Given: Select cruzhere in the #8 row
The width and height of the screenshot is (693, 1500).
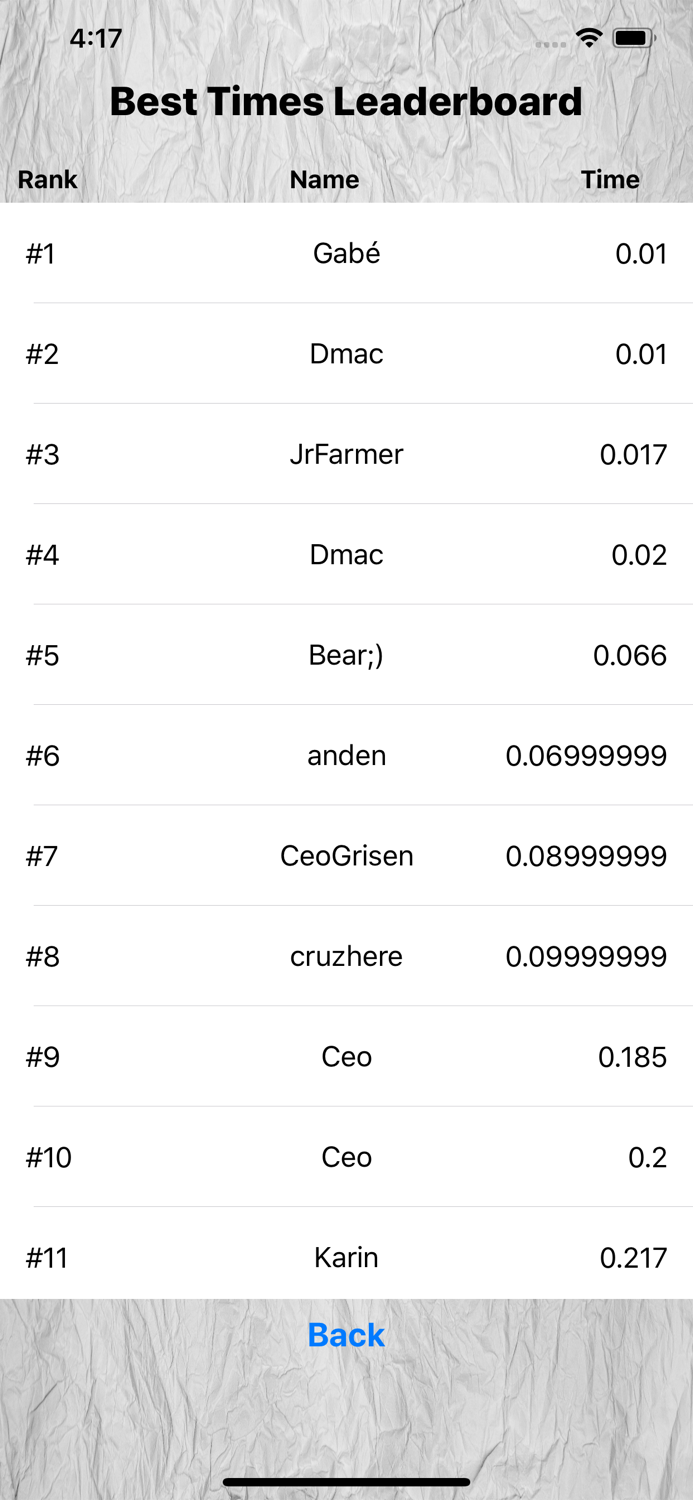Looking at the screenshot, I should (x=346, y=957).
